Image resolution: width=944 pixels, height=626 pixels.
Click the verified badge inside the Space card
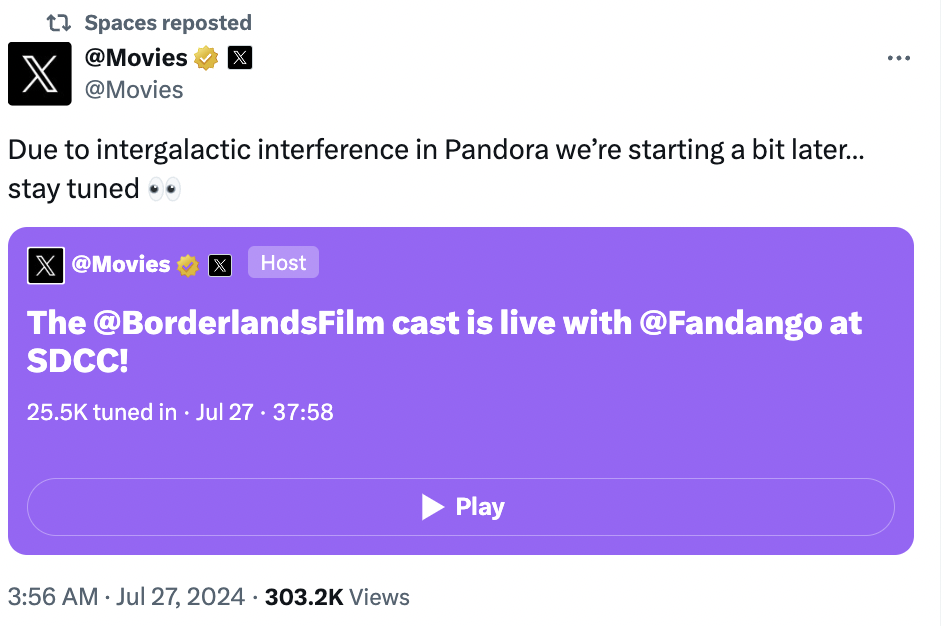[x=188, y=265]
